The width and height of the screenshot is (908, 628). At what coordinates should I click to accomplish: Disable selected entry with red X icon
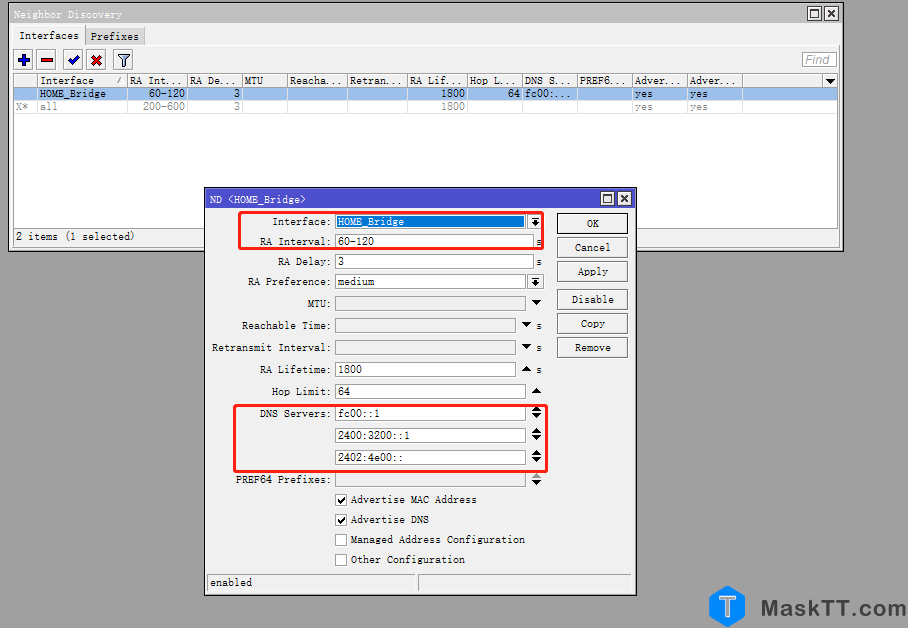click(x=97, y=60)
